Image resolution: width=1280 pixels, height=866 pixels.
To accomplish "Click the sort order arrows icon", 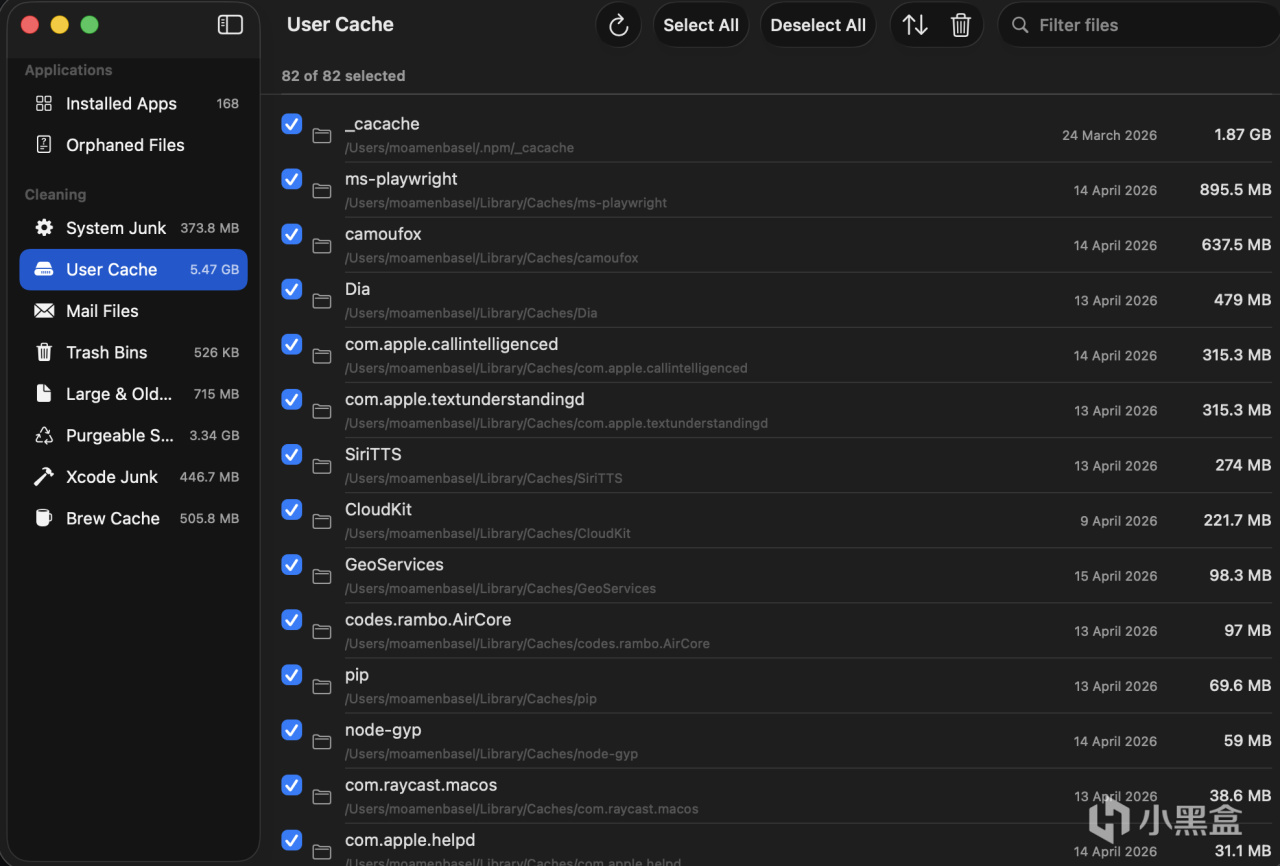I will (915, 25).
